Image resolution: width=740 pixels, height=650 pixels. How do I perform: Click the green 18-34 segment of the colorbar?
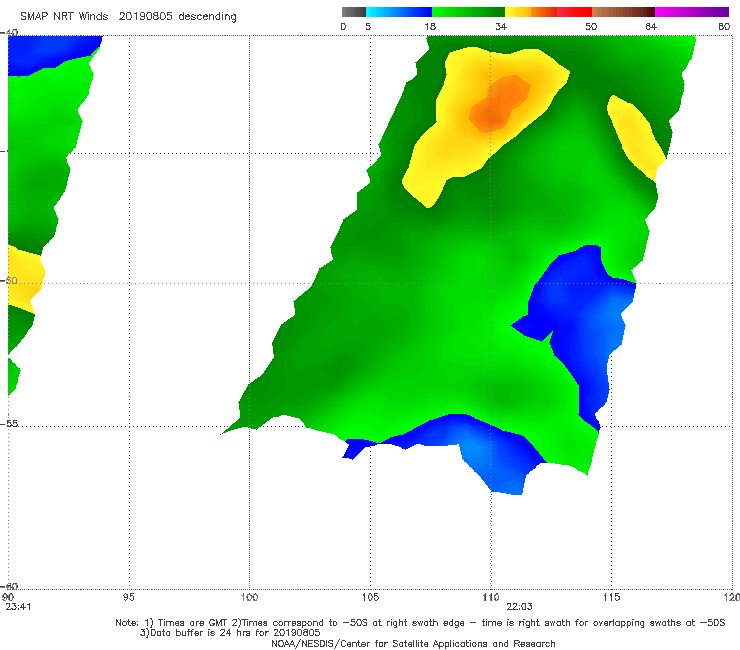[468, 12]
